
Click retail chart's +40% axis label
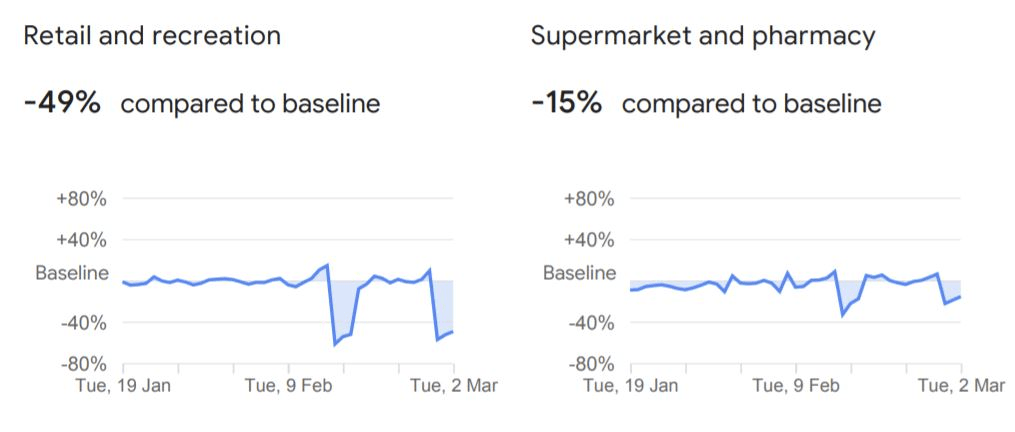click(x=81, y=240)
